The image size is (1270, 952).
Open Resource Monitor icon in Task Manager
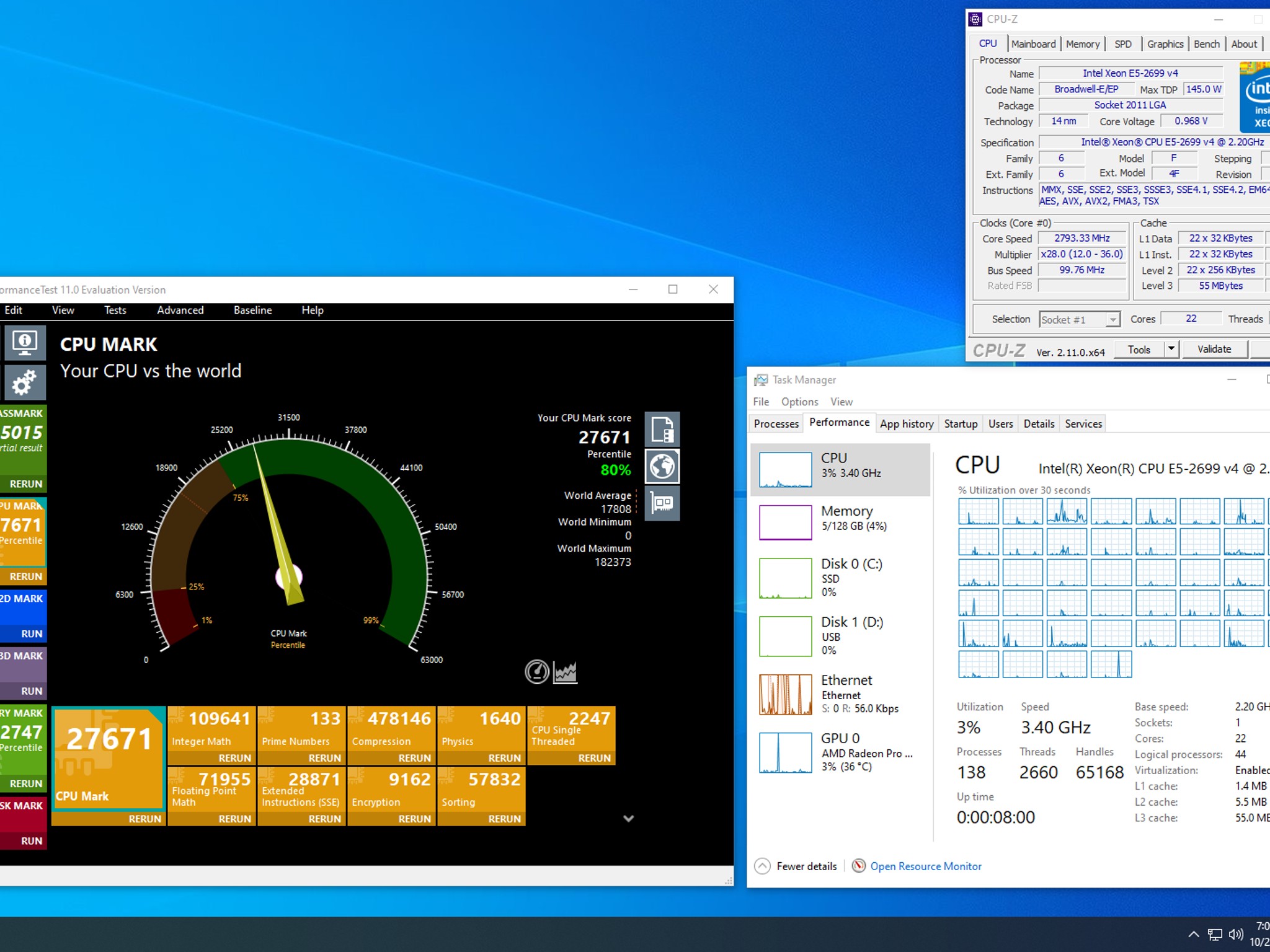click(859, 866)
